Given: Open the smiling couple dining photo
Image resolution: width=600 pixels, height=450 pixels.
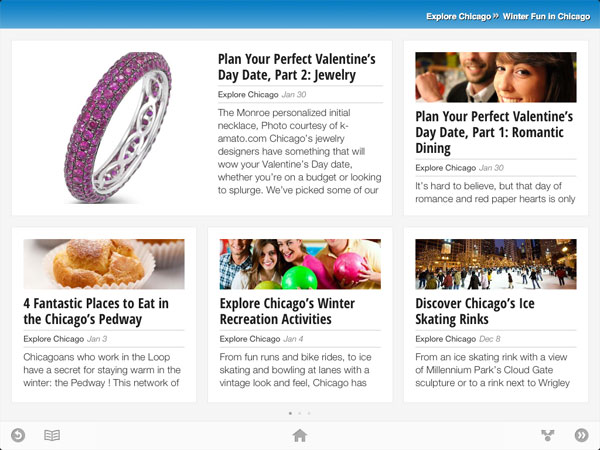Looking at the screenshot, I should click(496, 77).
